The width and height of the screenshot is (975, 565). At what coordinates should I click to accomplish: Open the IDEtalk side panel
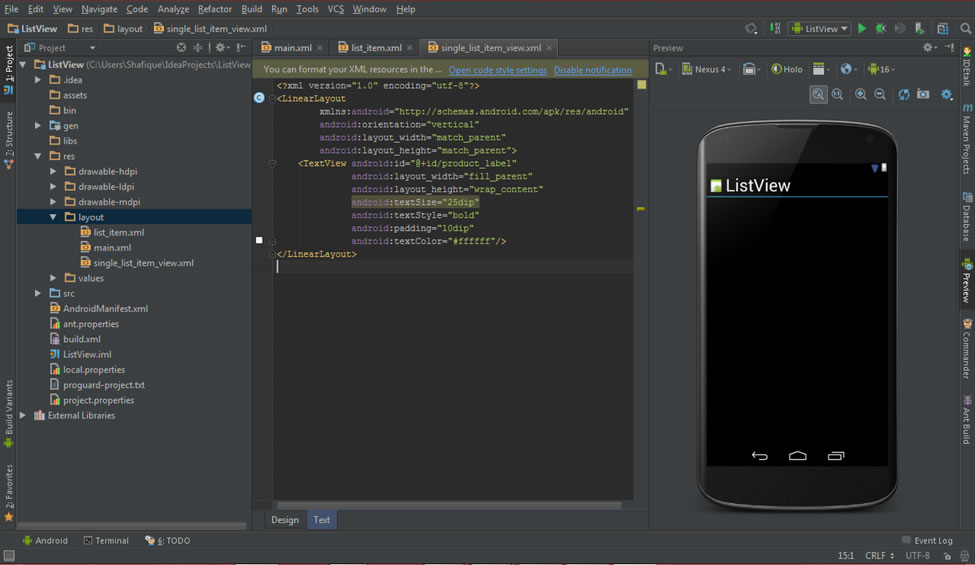(x=967, y=66)
